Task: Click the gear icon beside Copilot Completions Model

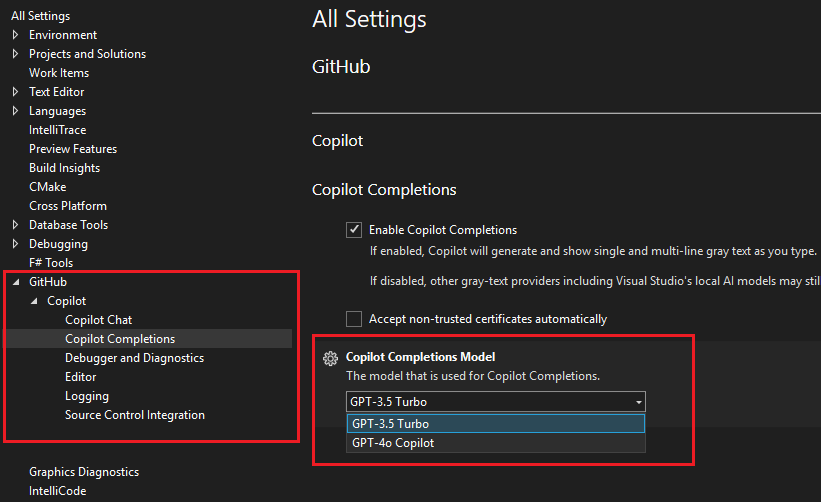Action: [330, 359]
